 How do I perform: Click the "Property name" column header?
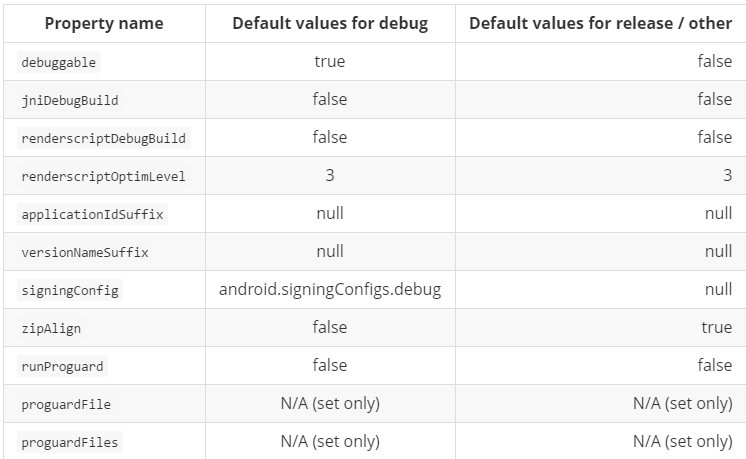pyautogui.click(x=105, y=23)
